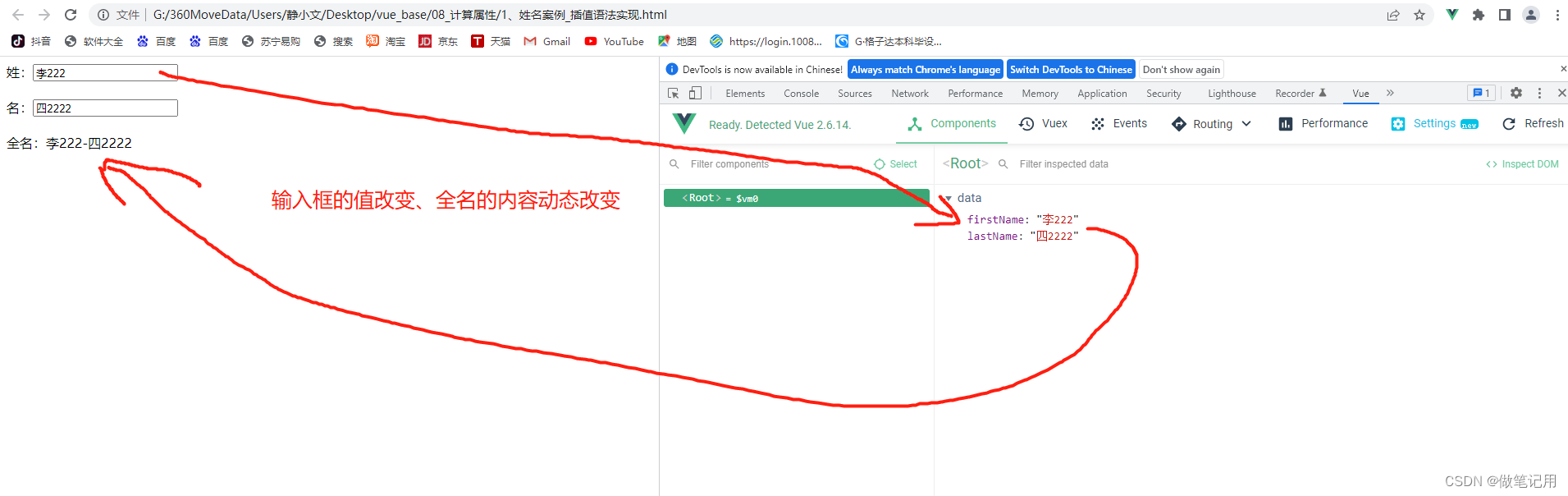Open the 苏宁易购 bookmark
Image resolution: width=1568 pixels, height=496 pixels.
pos(271,41)
